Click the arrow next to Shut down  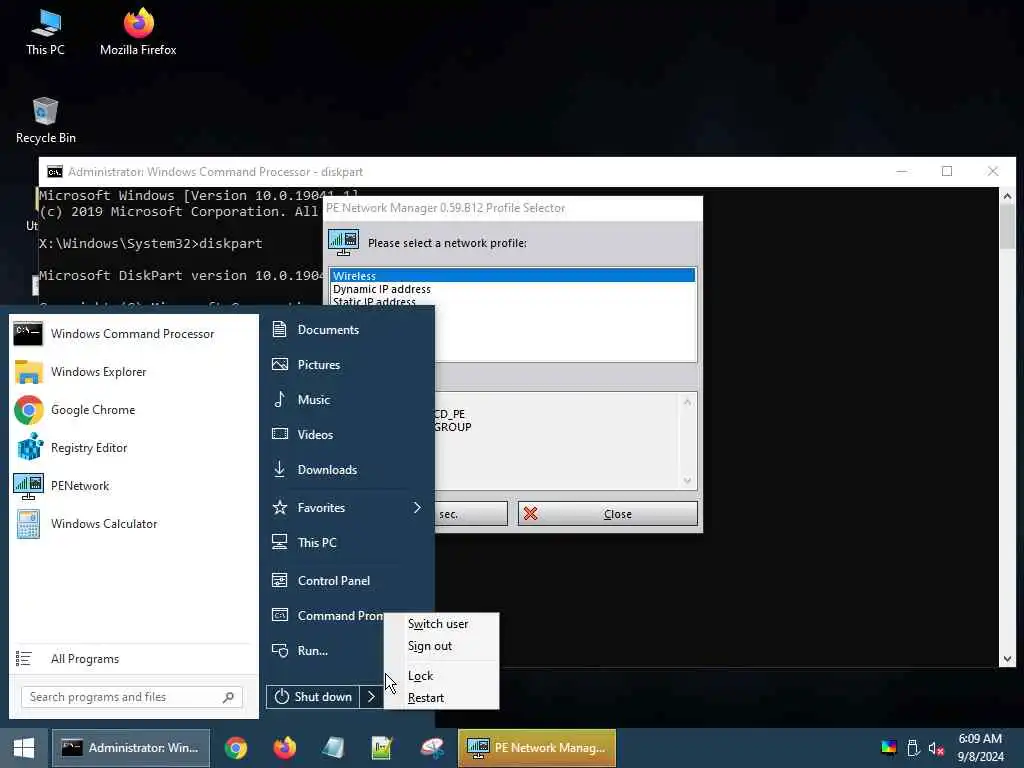tap(371, 697)
